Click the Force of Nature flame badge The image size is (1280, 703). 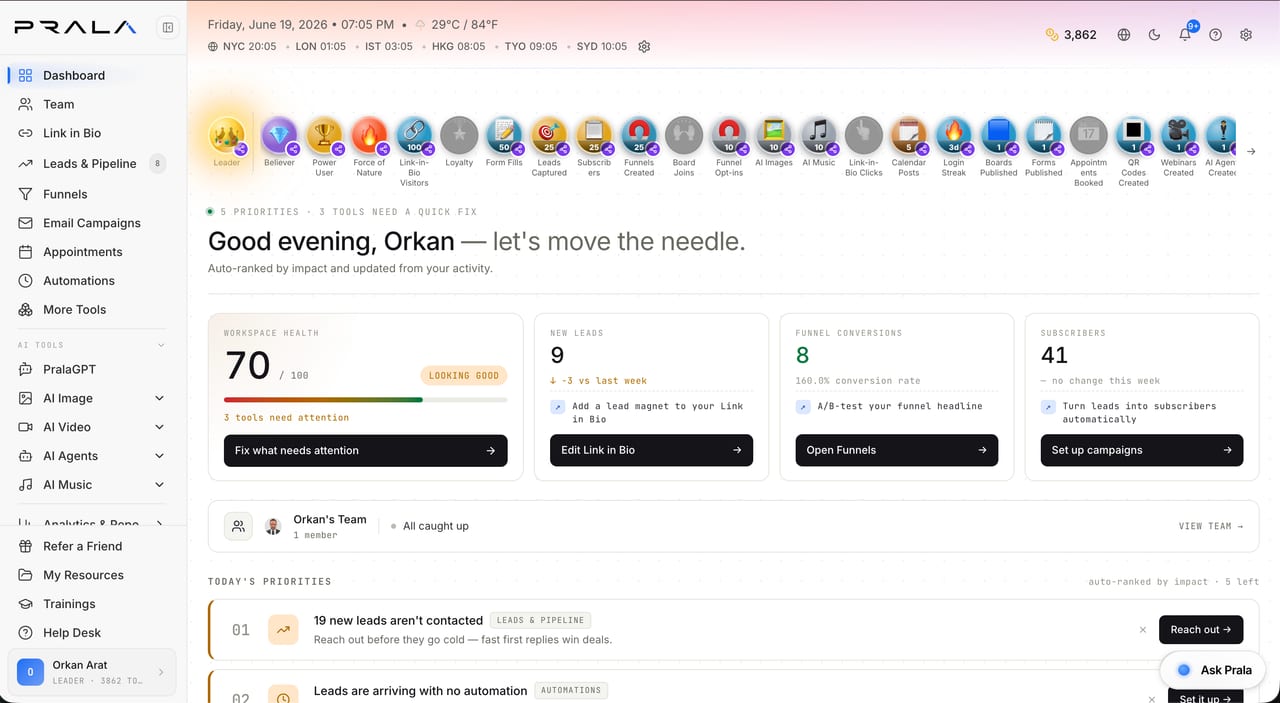tap(369, 135)
